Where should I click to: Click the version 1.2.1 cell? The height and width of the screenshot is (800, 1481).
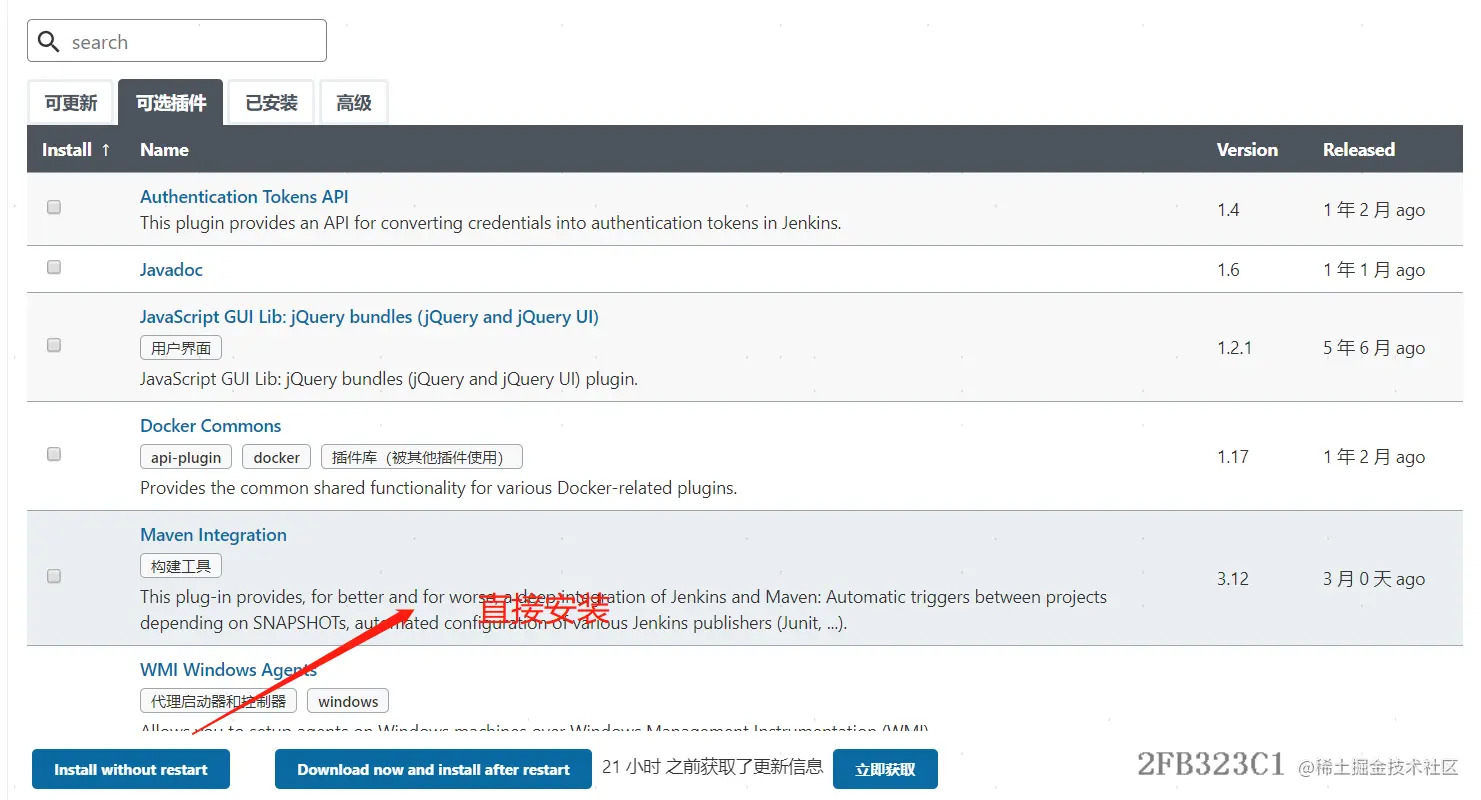pos(1234,348)
